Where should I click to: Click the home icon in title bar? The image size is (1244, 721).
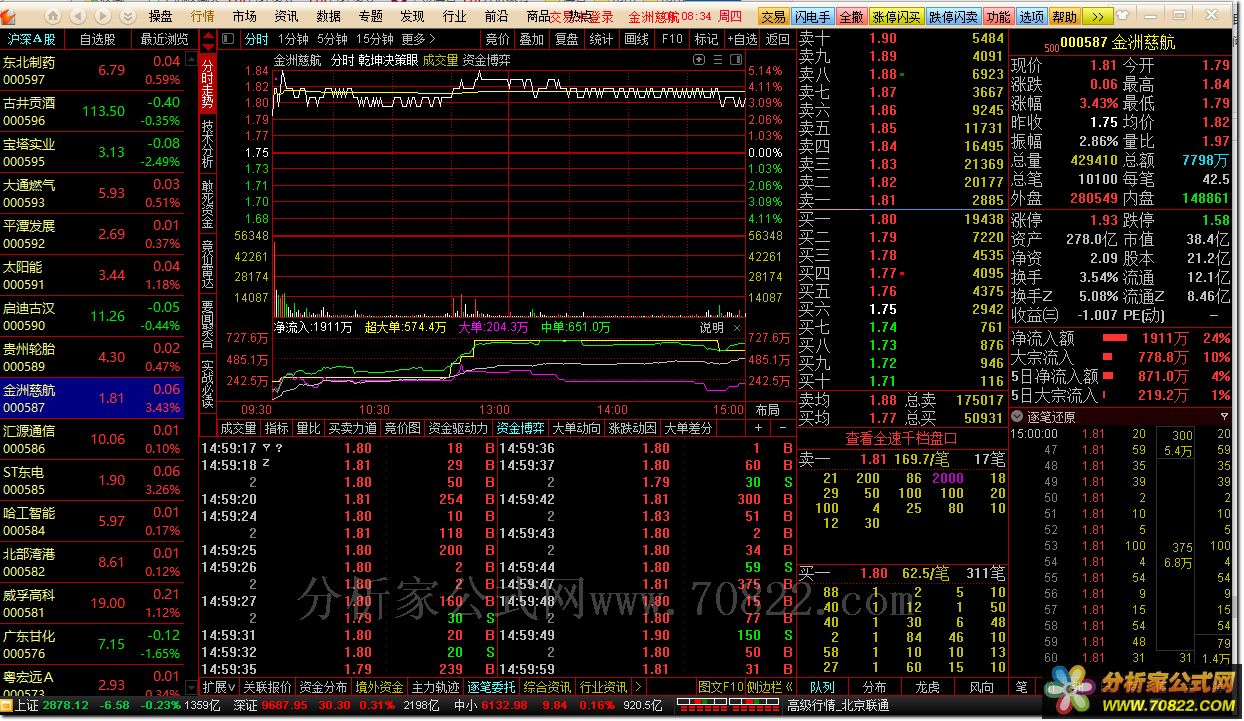(x=53, y=16)
